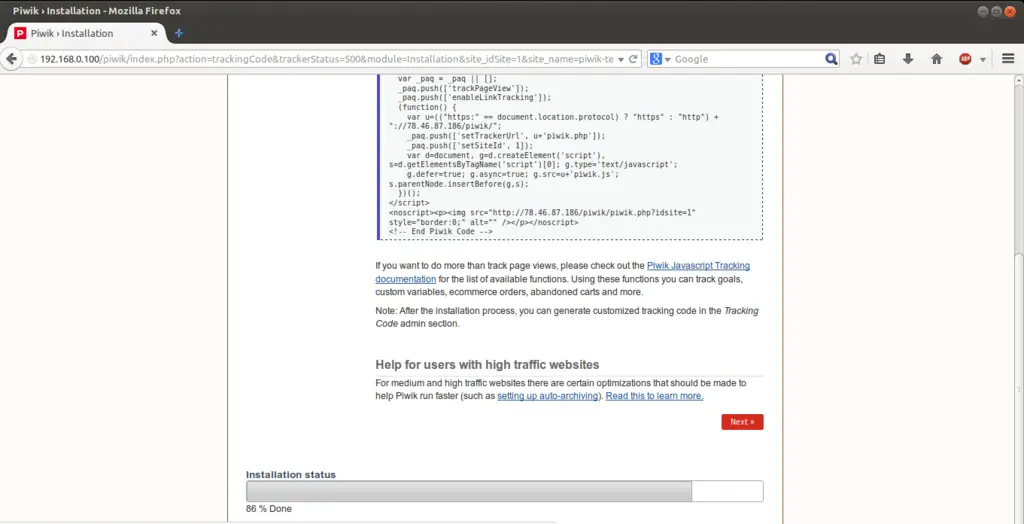Click the search magnifier icon
The height and width of the screenshot is (524, 1024).
831,59
